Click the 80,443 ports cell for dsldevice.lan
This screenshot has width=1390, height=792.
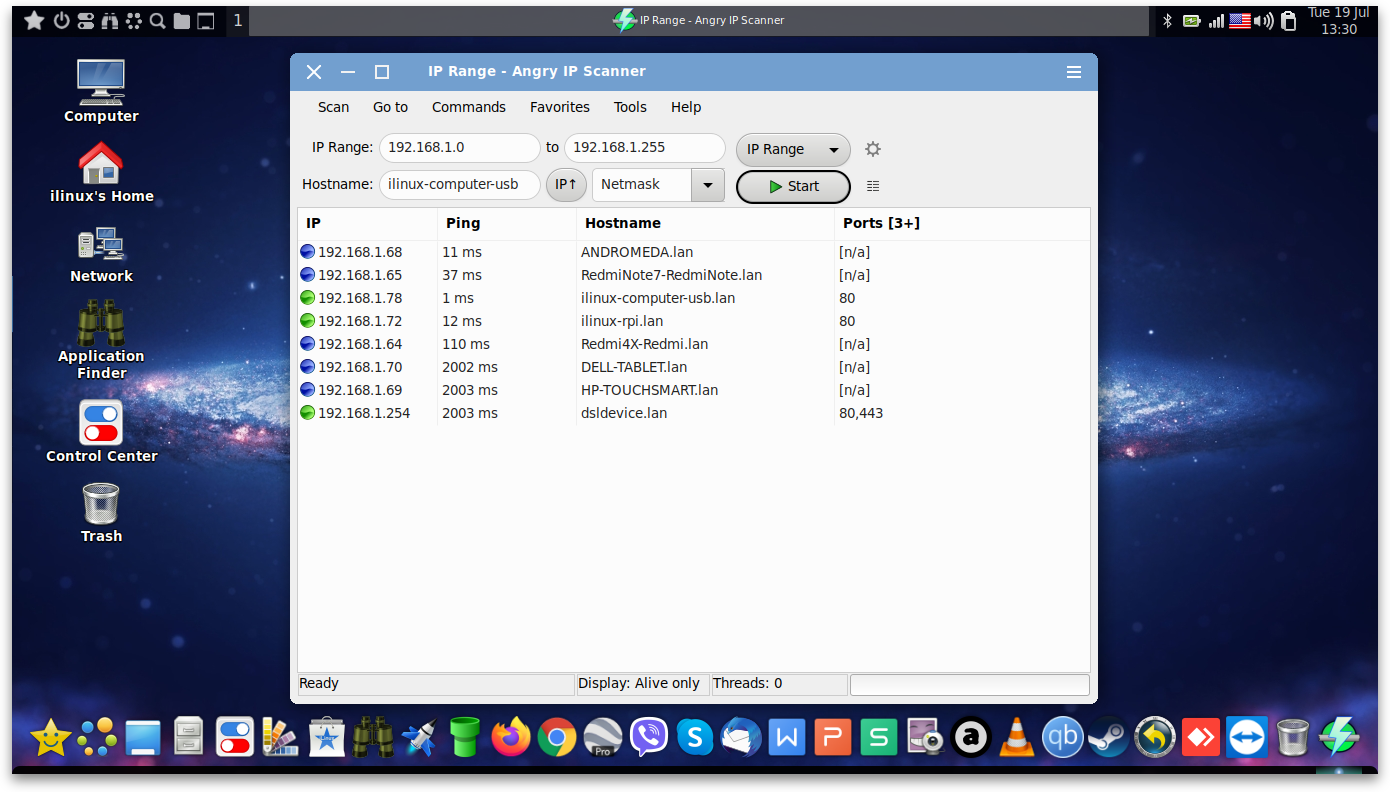click(x=861, y=413)
